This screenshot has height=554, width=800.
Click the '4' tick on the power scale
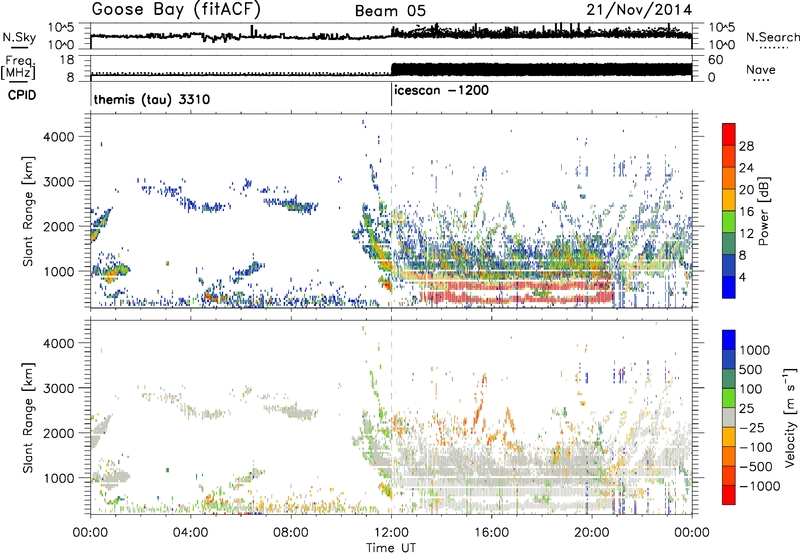pos(742,278)
